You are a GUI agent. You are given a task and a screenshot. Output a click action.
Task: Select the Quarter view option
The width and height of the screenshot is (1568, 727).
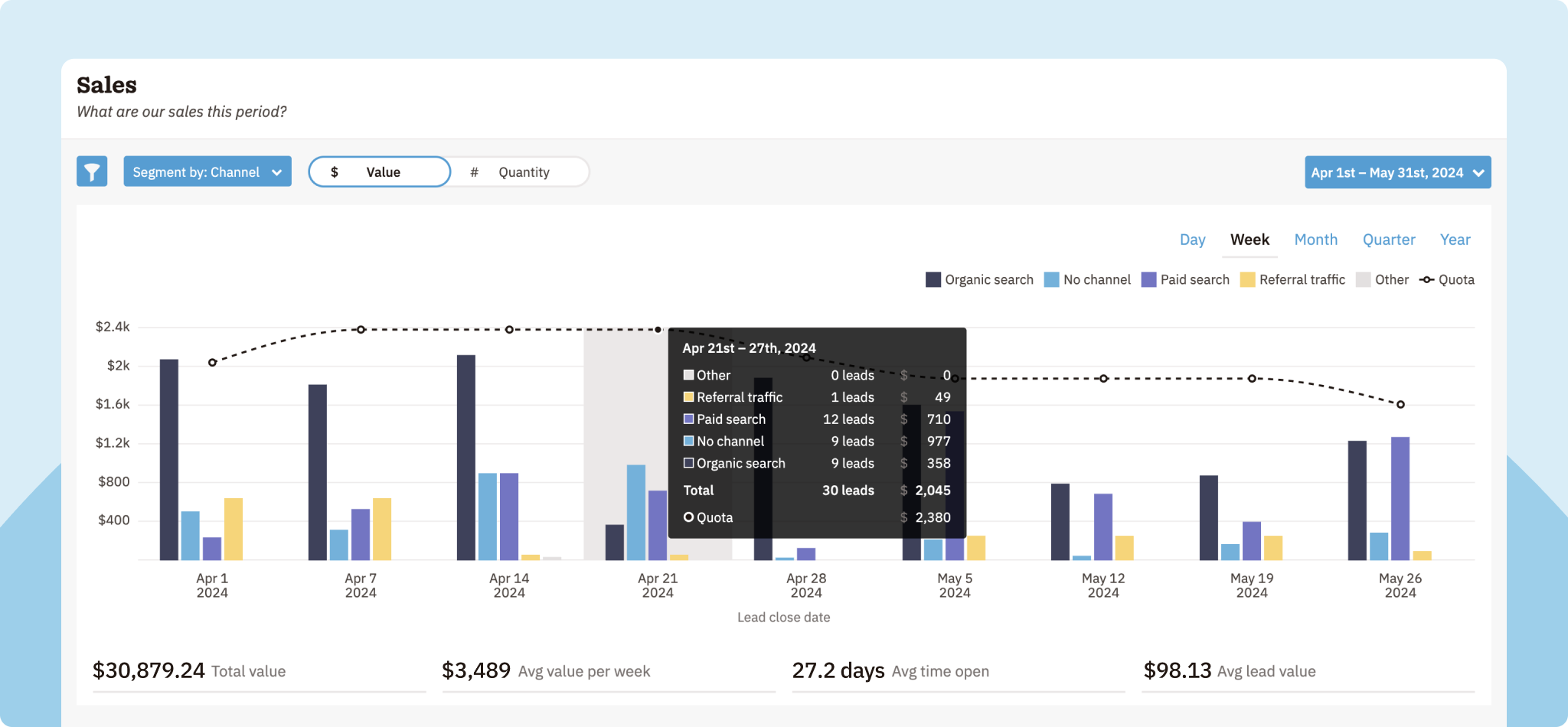pos(1389,240)
